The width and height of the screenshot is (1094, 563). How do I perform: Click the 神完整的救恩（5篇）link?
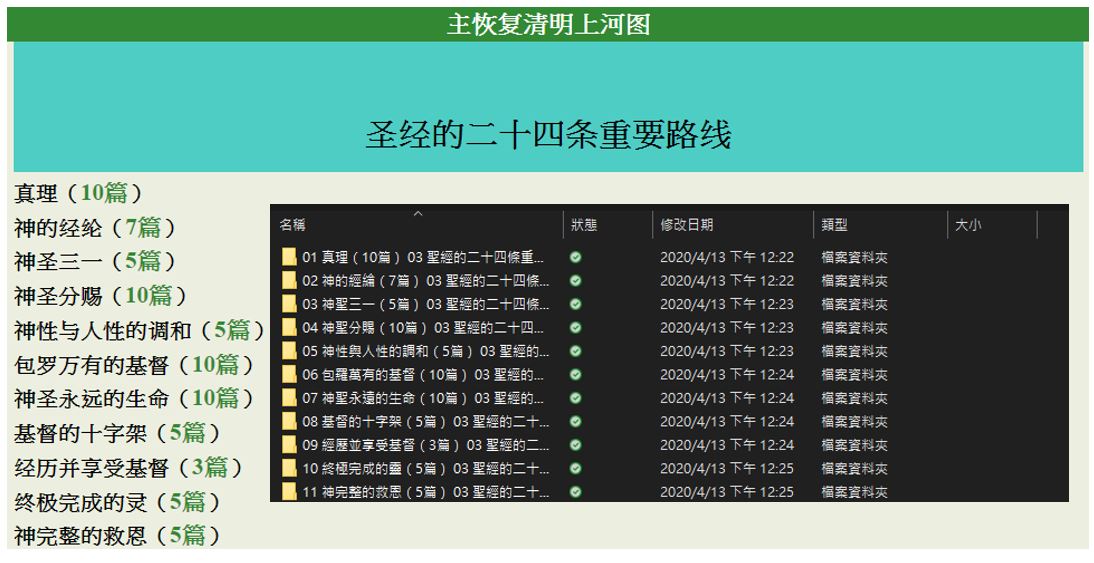(117, 536)
